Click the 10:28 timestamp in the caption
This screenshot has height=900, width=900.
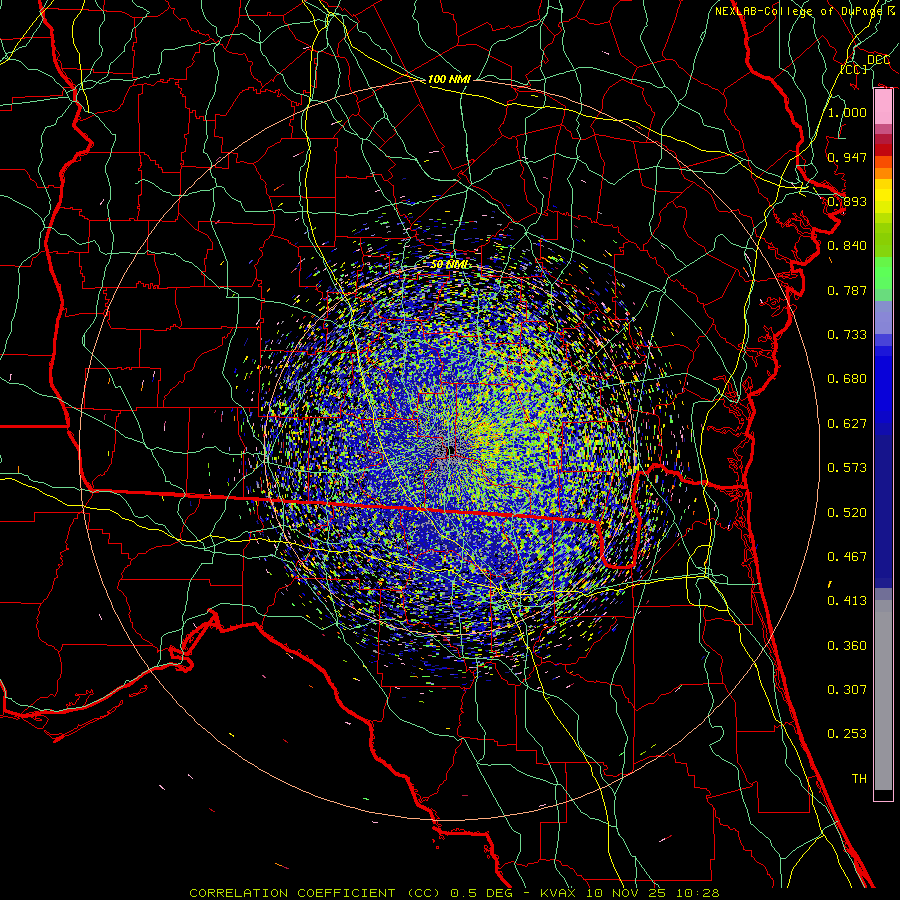697,893
